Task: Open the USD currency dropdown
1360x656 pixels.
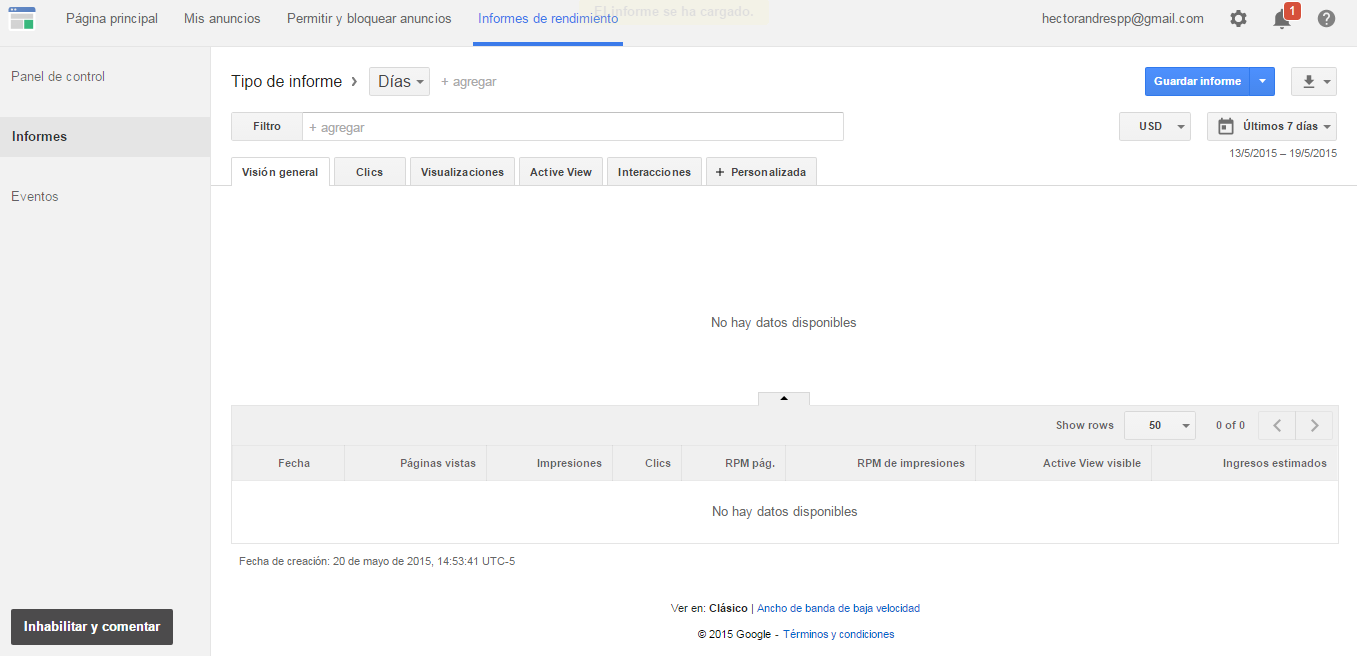Action: (x=1155, y=126)
